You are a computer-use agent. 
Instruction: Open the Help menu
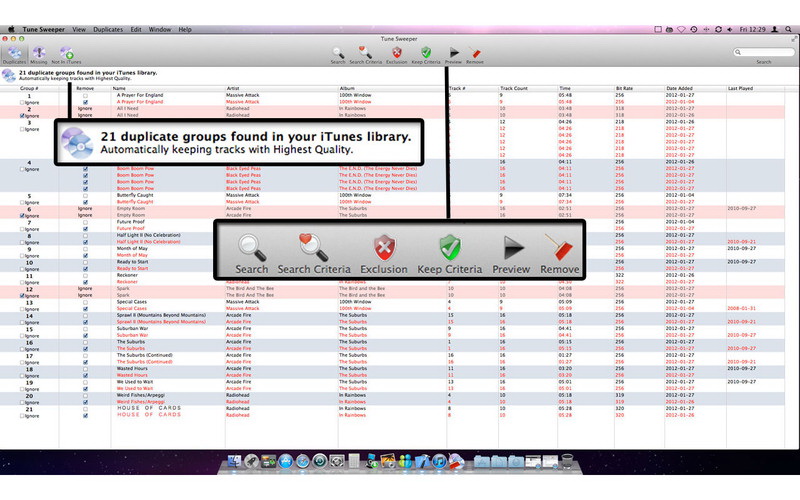point(185,30)
